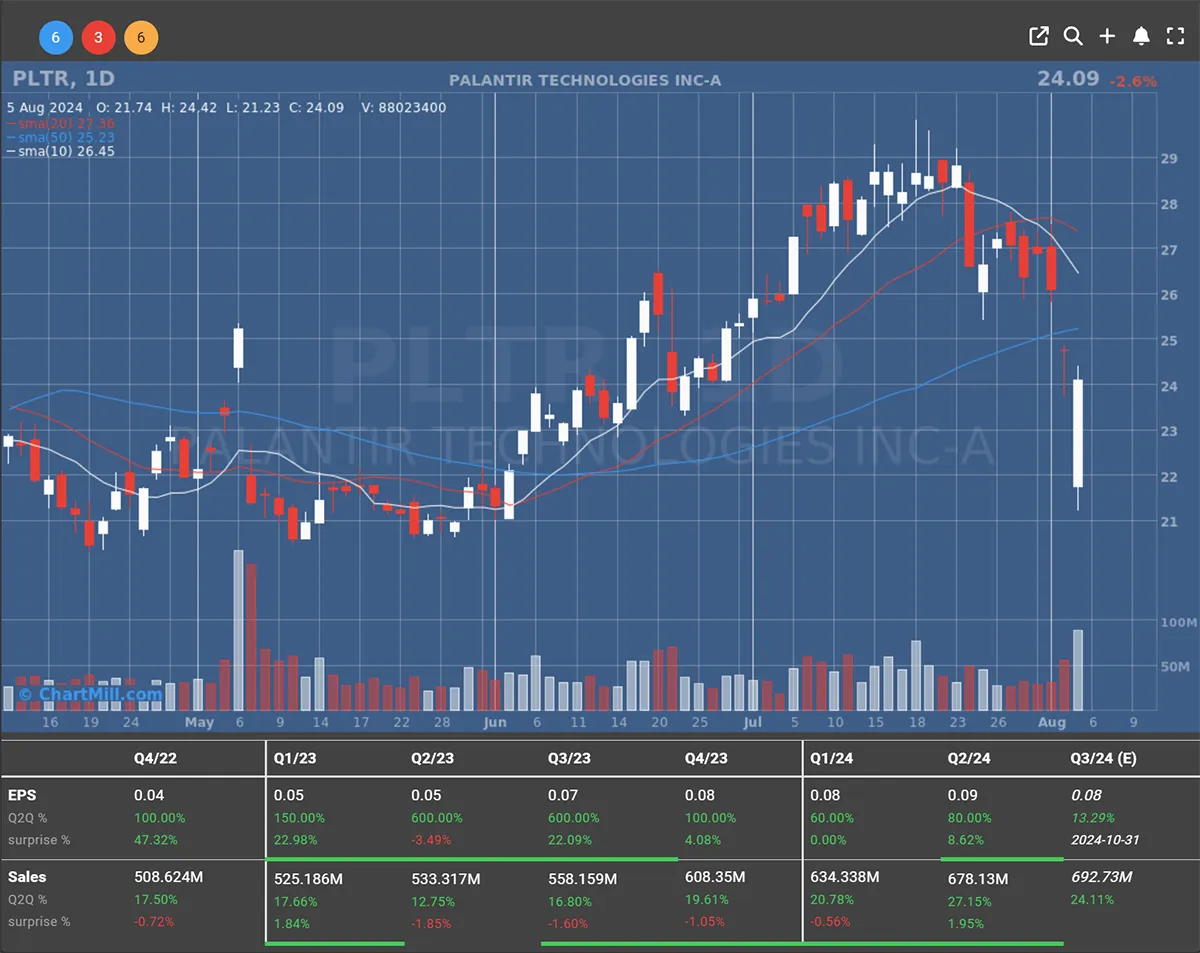Click the 692.73M estimated sales figure
1200x953 pixels.
1101,877
